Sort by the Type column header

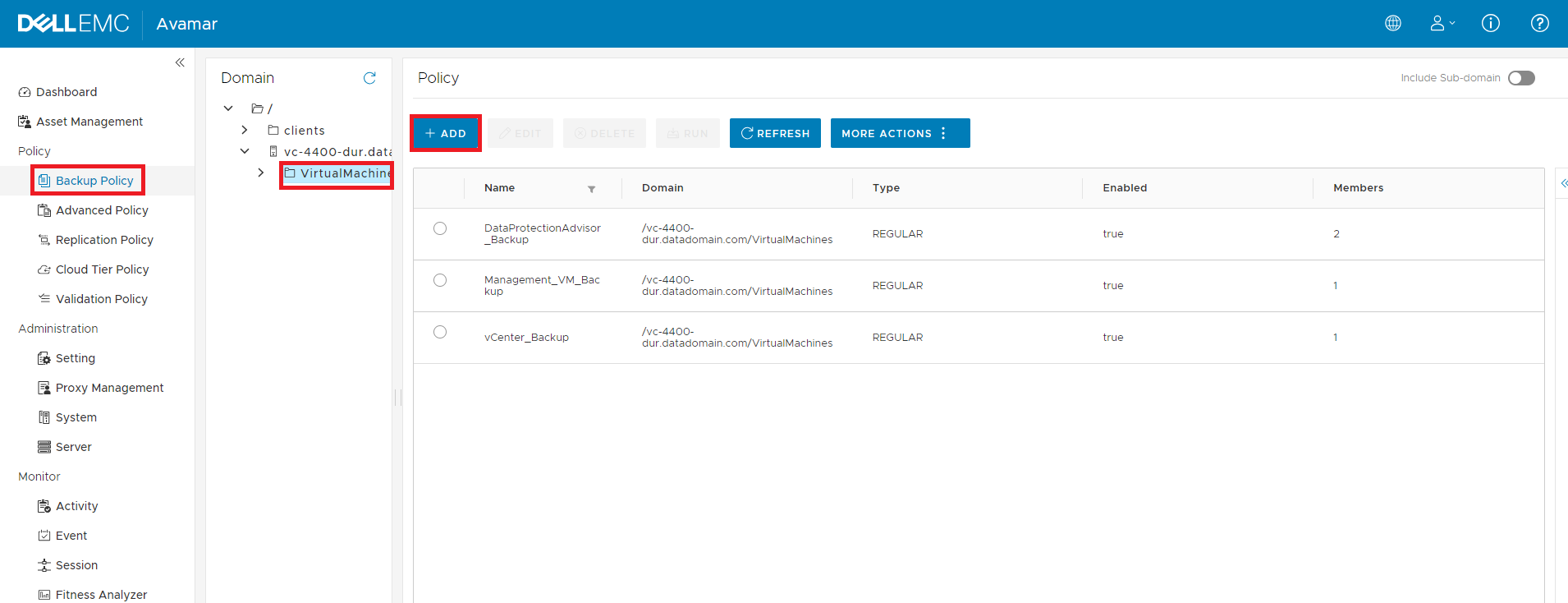(886, 188)
